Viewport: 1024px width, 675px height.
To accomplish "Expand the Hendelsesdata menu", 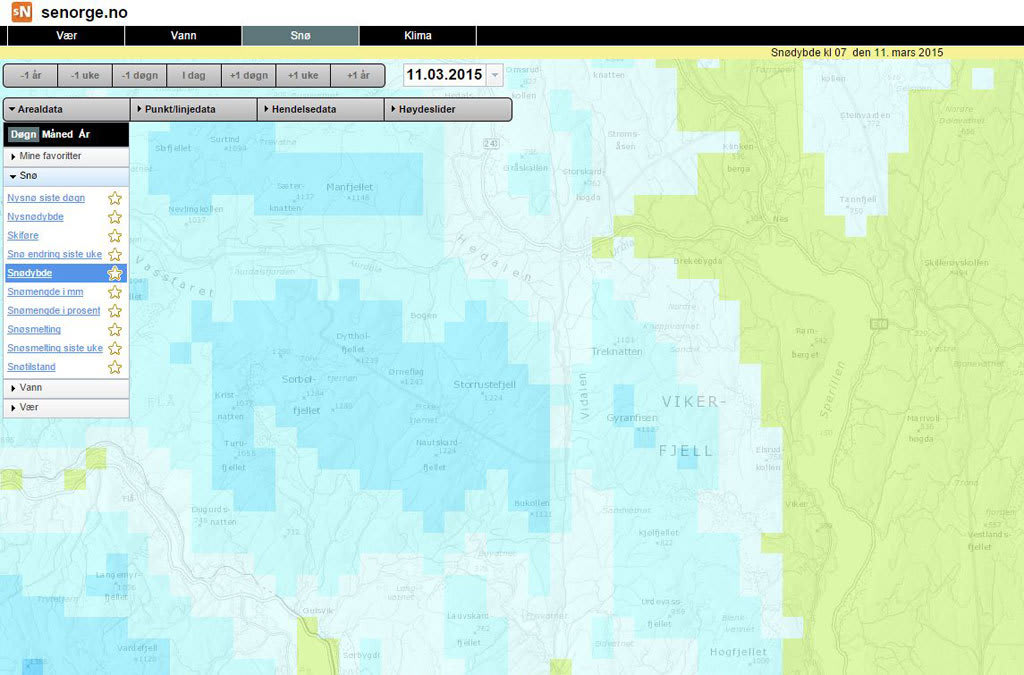I will click(x=320, y=109).
